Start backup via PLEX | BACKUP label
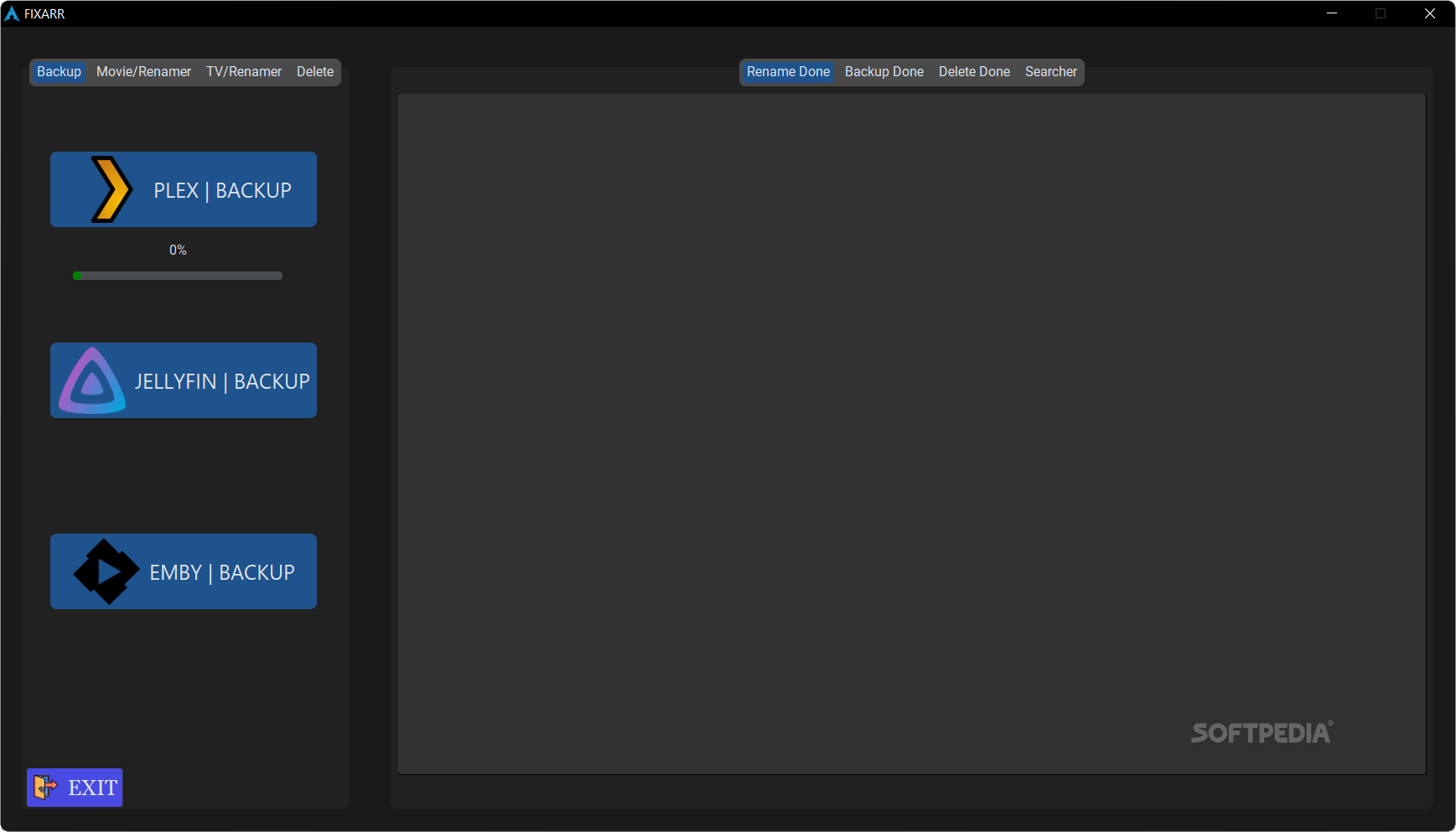1456x832 pixels. [x=223, y=190]
